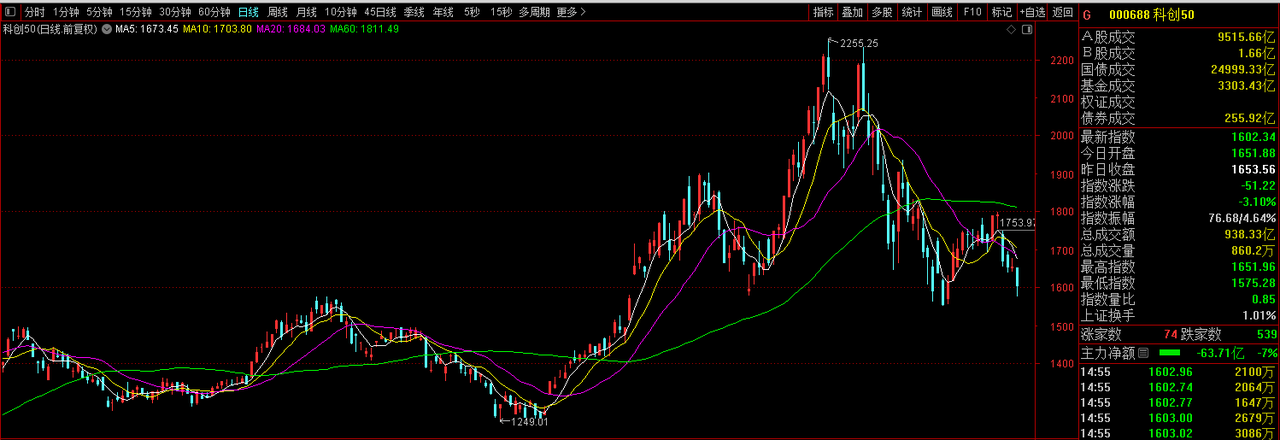Click the 1753.97 price label on chart
The width and height of the screenshot is (1280, 440).
(1020, 223)
